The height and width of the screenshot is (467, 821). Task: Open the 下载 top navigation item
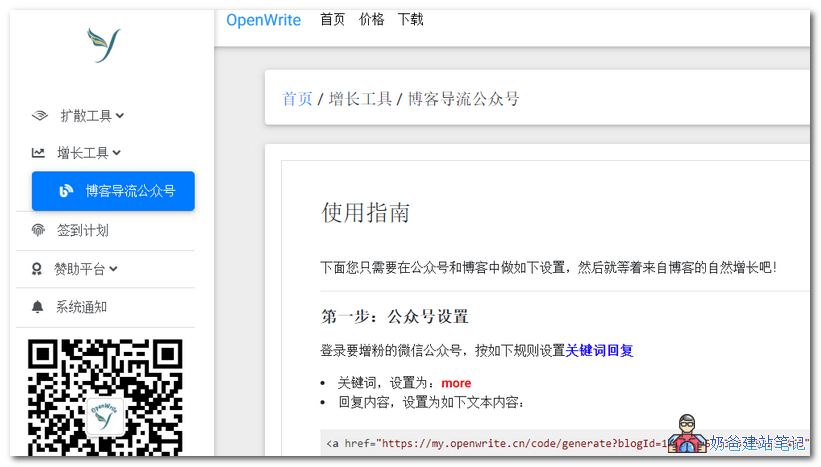tap(410, 20)
